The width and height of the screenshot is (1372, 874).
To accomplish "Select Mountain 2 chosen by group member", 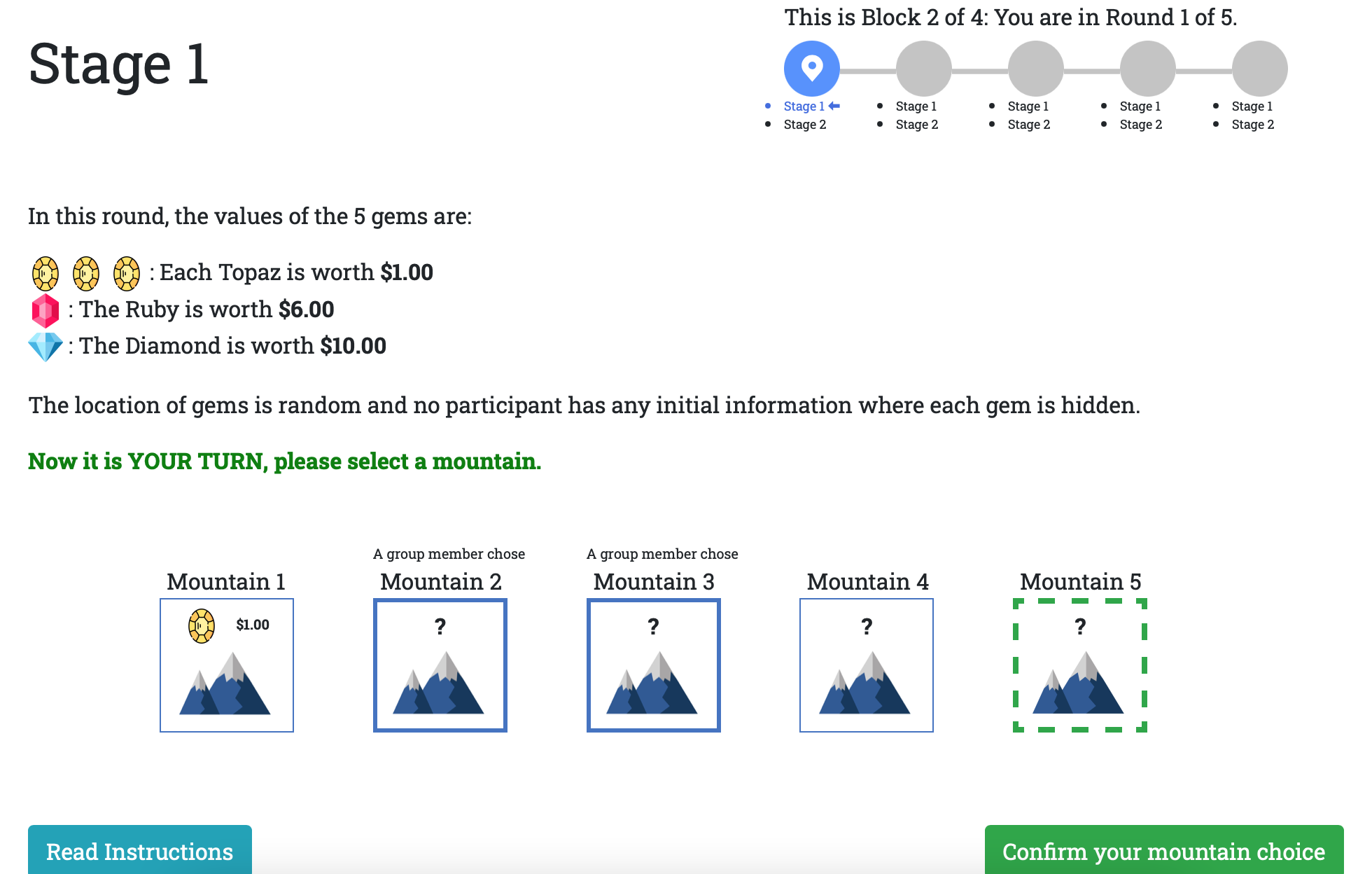I will 440,665.
